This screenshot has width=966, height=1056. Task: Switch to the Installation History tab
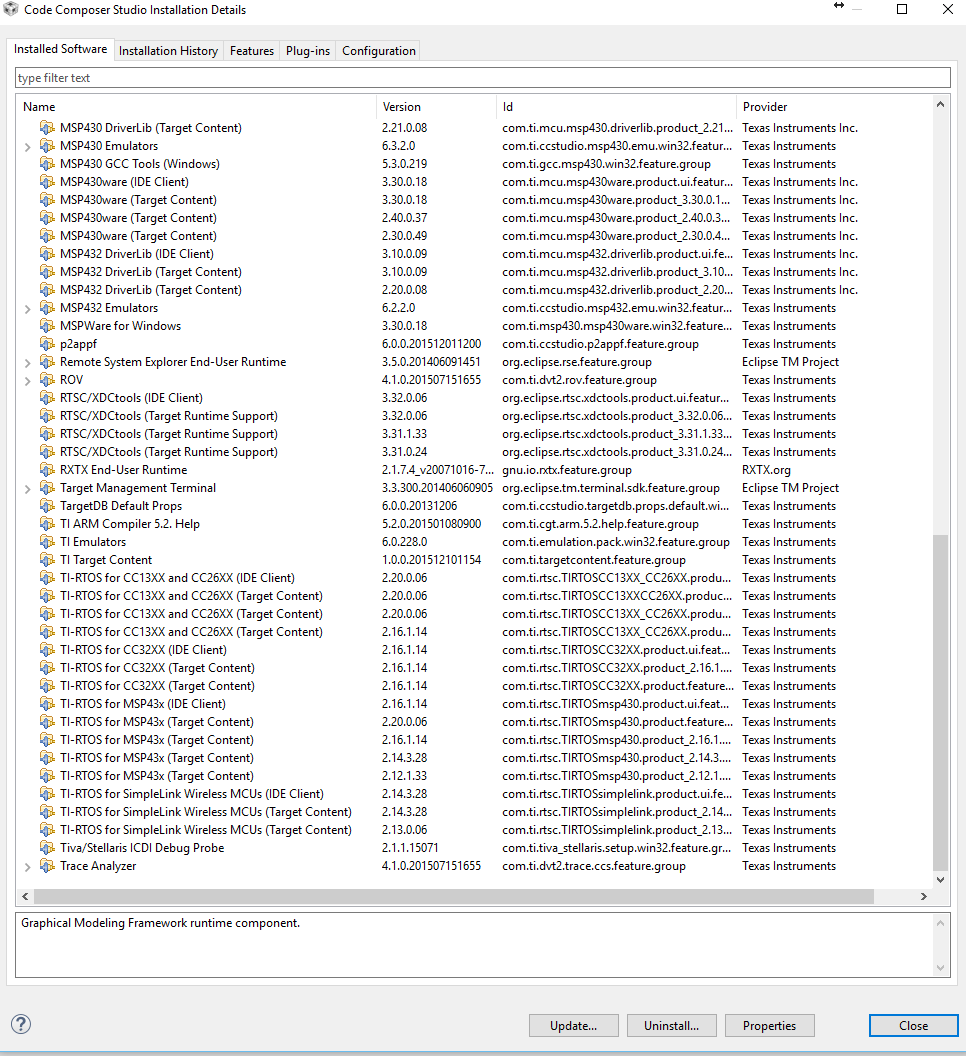coord(168,51)
